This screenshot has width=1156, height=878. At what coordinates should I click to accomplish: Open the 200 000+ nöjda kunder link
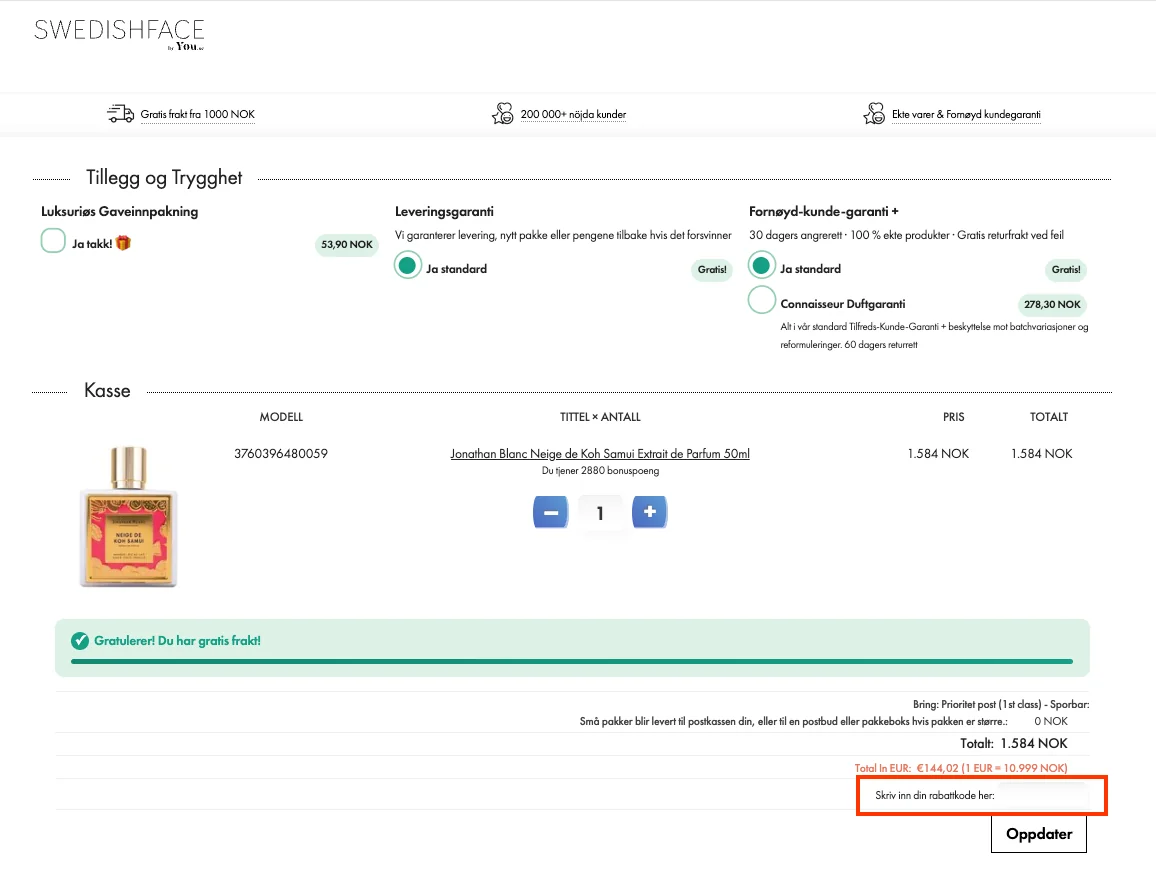574,114
